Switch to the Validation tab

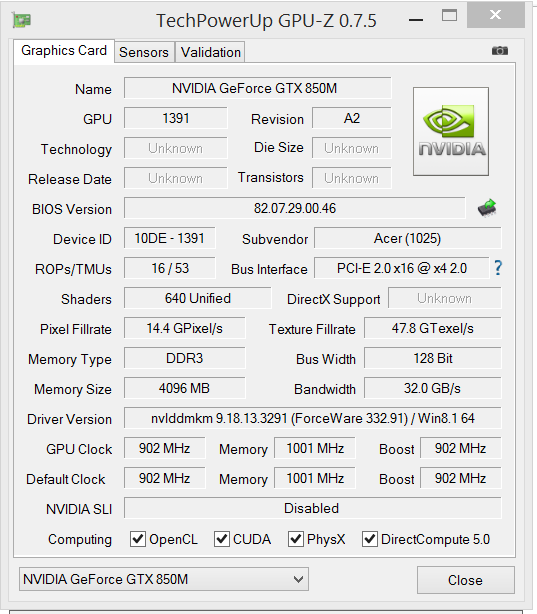(211, 52)
